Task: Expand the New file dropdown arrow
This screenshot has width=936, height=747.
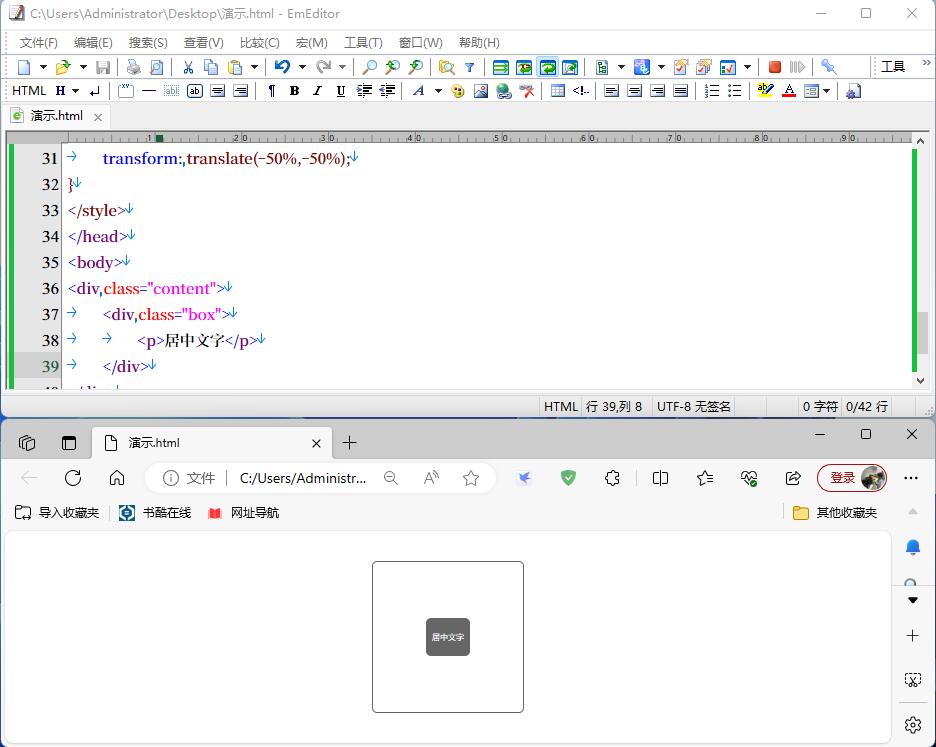Action: tap(43, 67)
